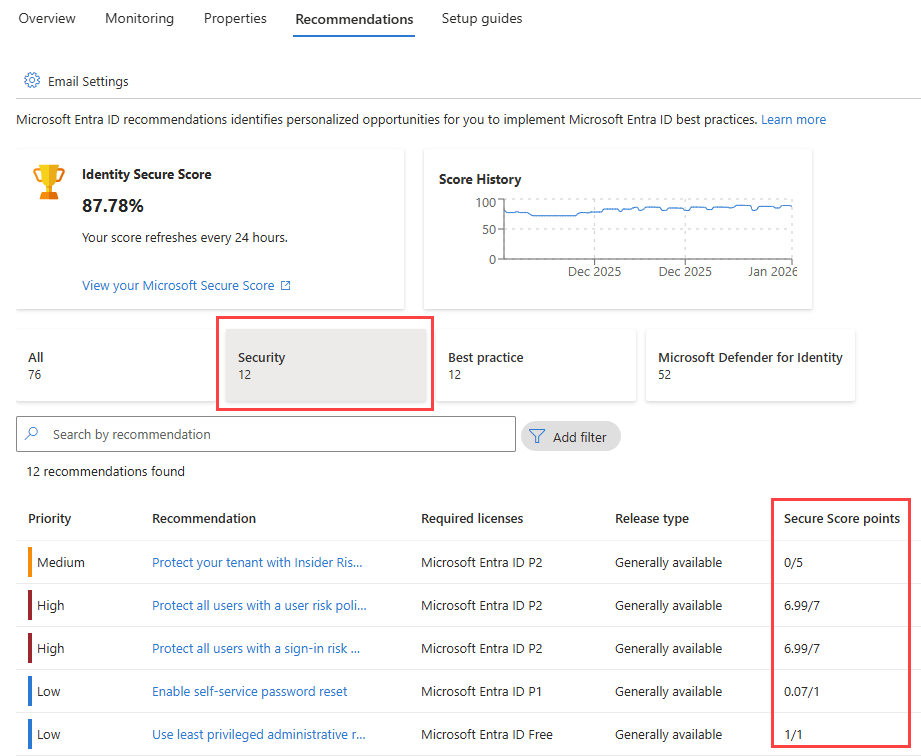Click 'Your score refreshes every 24 hours' text
Image resolution: width=921 pixels, height=756 pixels.
[184, 237]
